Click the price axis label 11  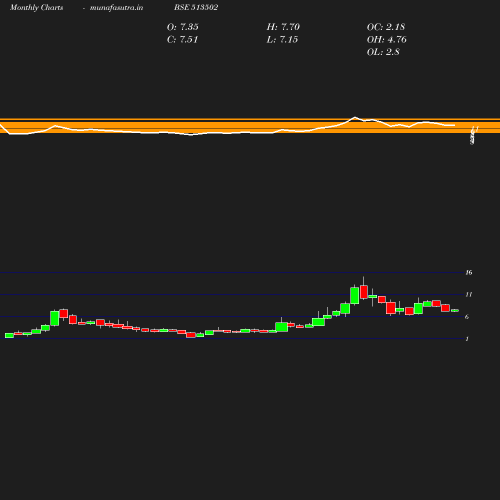click(469, 295)
